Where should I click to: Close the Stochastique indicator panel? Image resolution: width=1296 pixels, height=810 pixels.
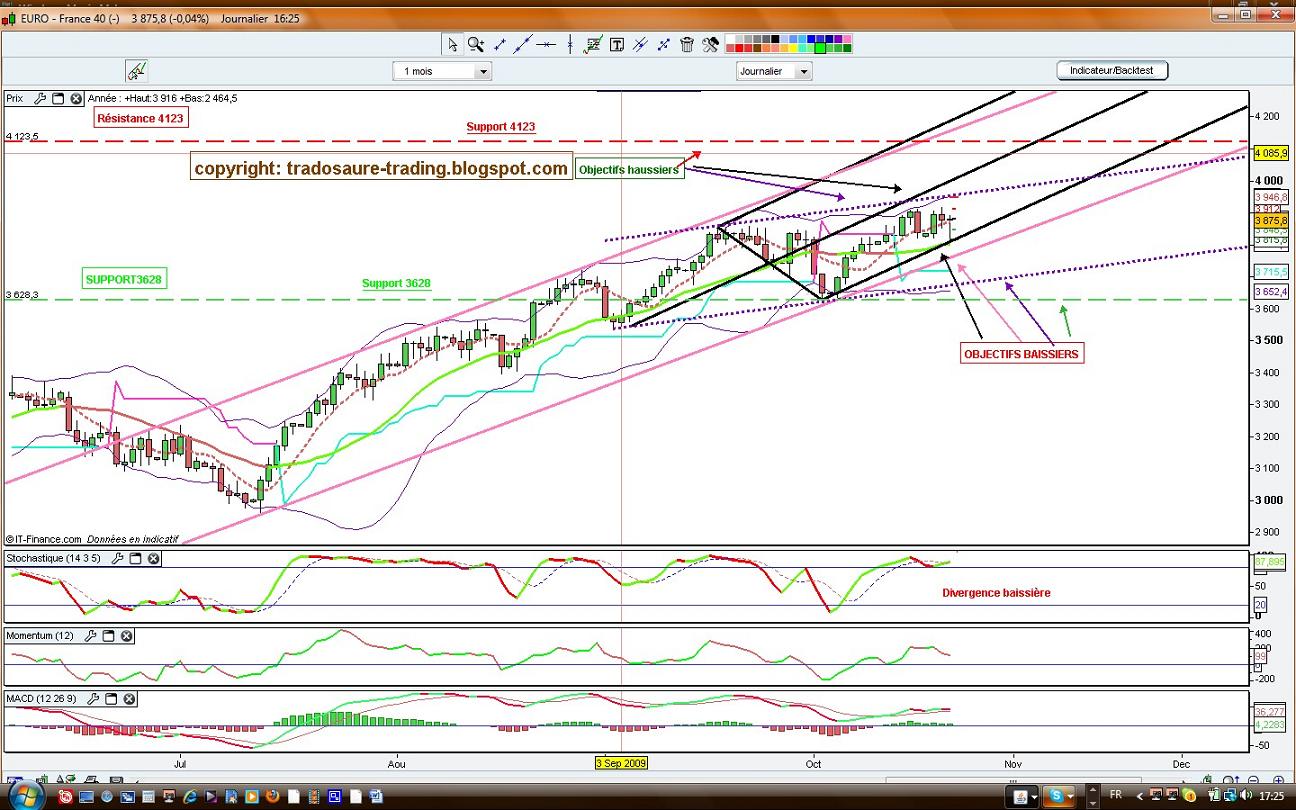(x=154, y=558)
